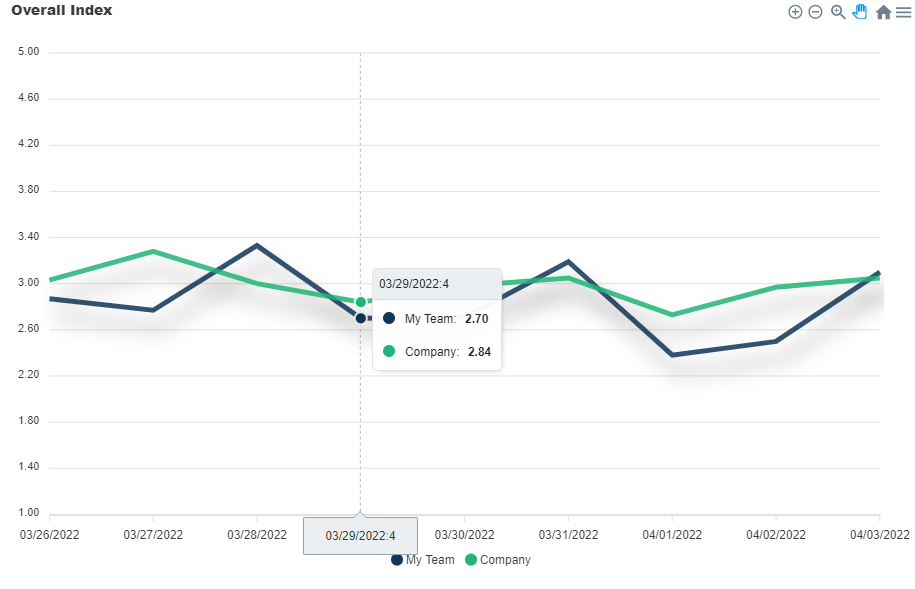Hide the My Team series via its legend

(x=422, y=560)
